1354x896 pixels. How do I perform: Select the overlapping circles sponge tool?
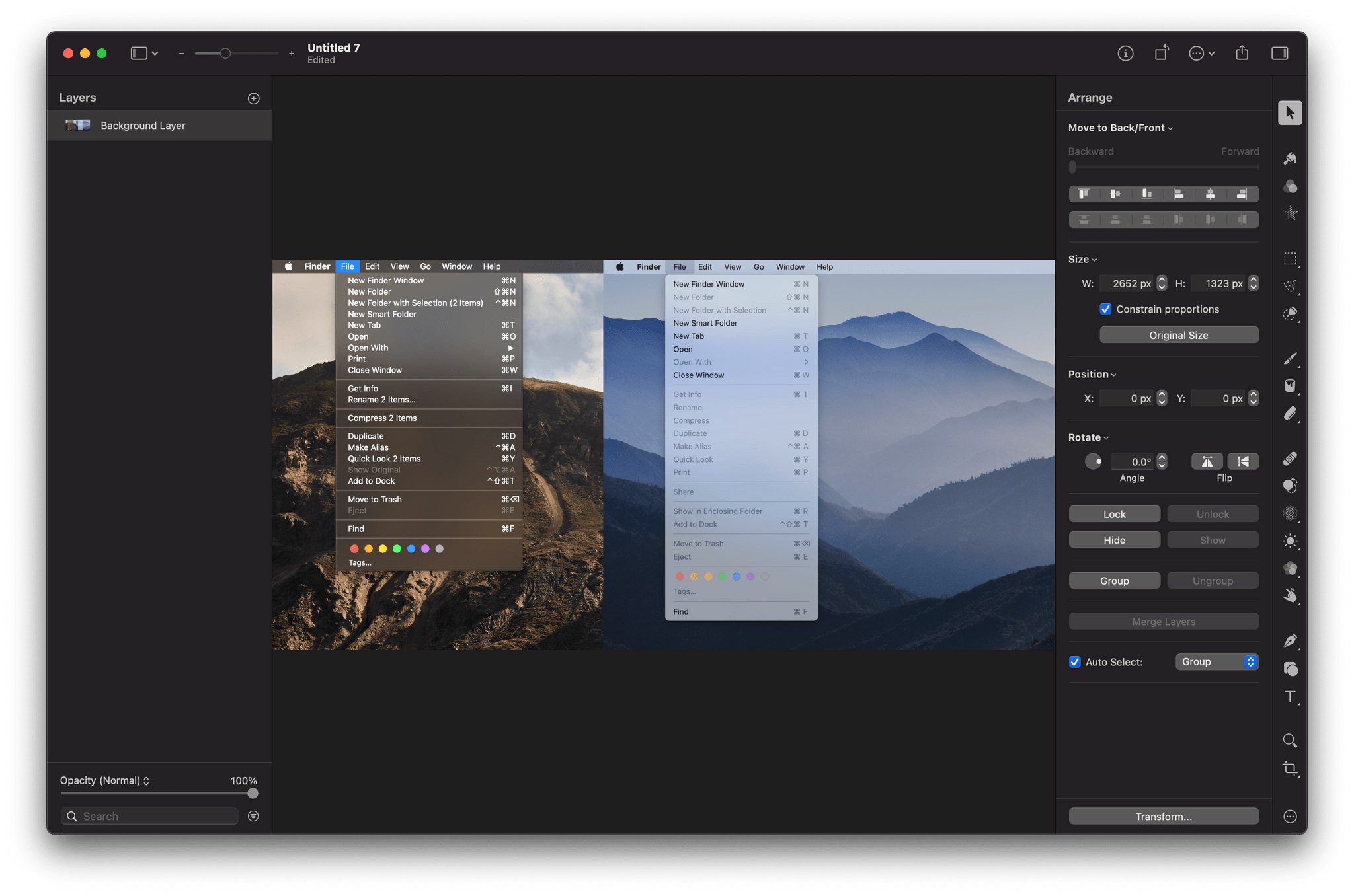[1290, 568]
